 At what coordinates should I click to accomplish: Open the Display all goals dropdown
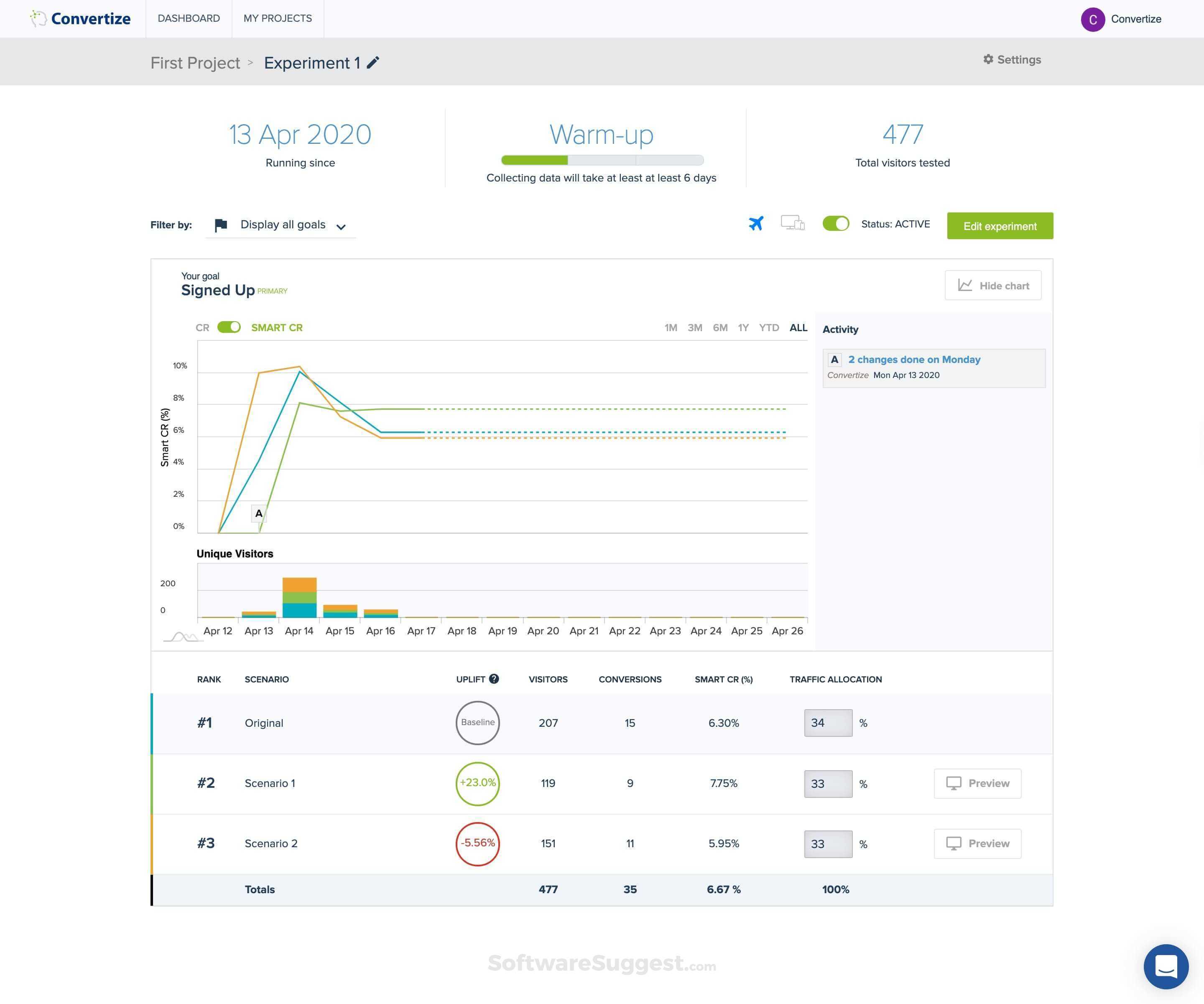click(x=283, y=225)
